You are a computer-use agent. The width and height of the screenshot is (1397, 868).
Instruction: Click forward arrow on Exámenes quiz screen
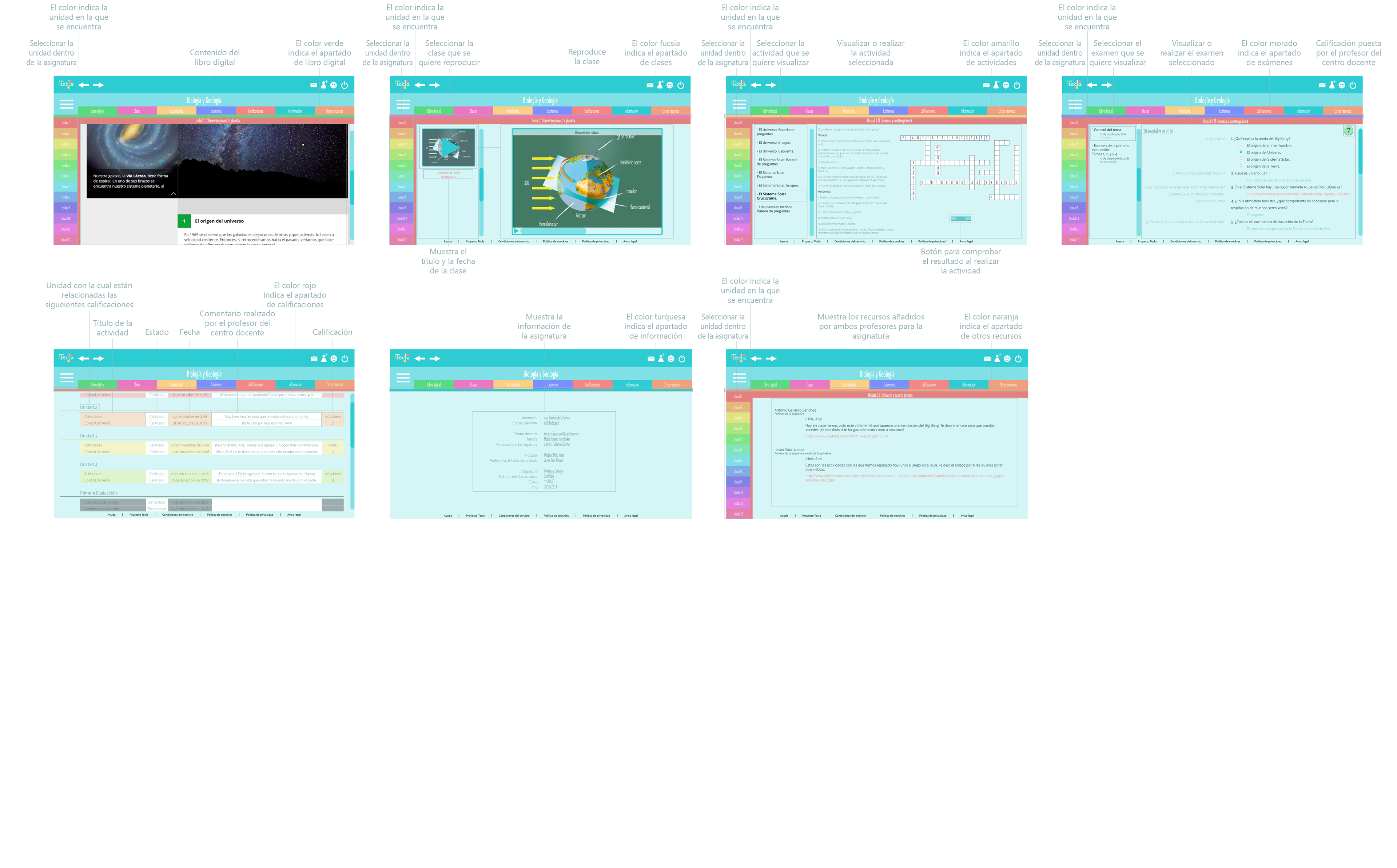click(x=1107, y=85)
